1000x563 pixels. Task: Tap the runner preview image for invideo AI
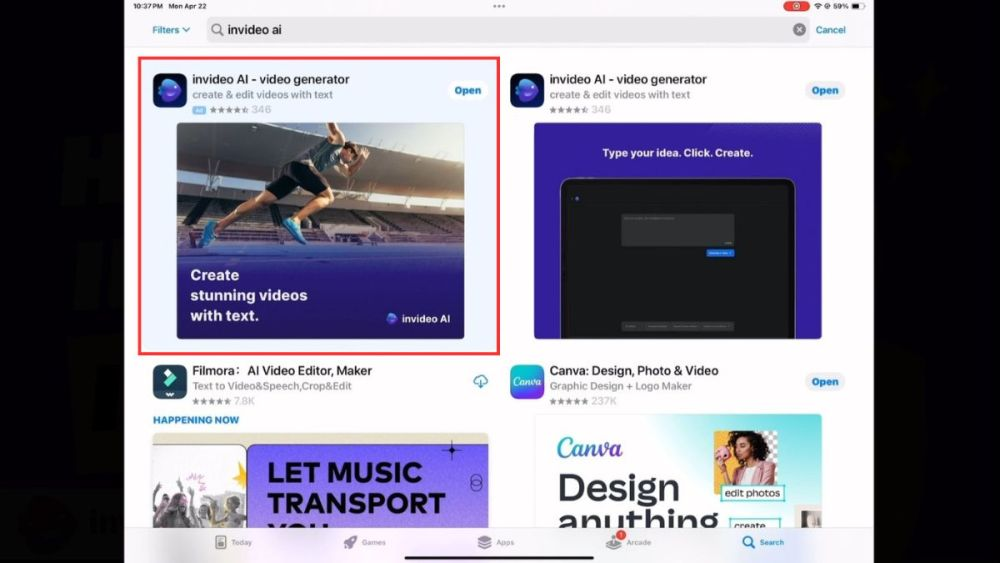pyautogui.click(x=320, y=230)
